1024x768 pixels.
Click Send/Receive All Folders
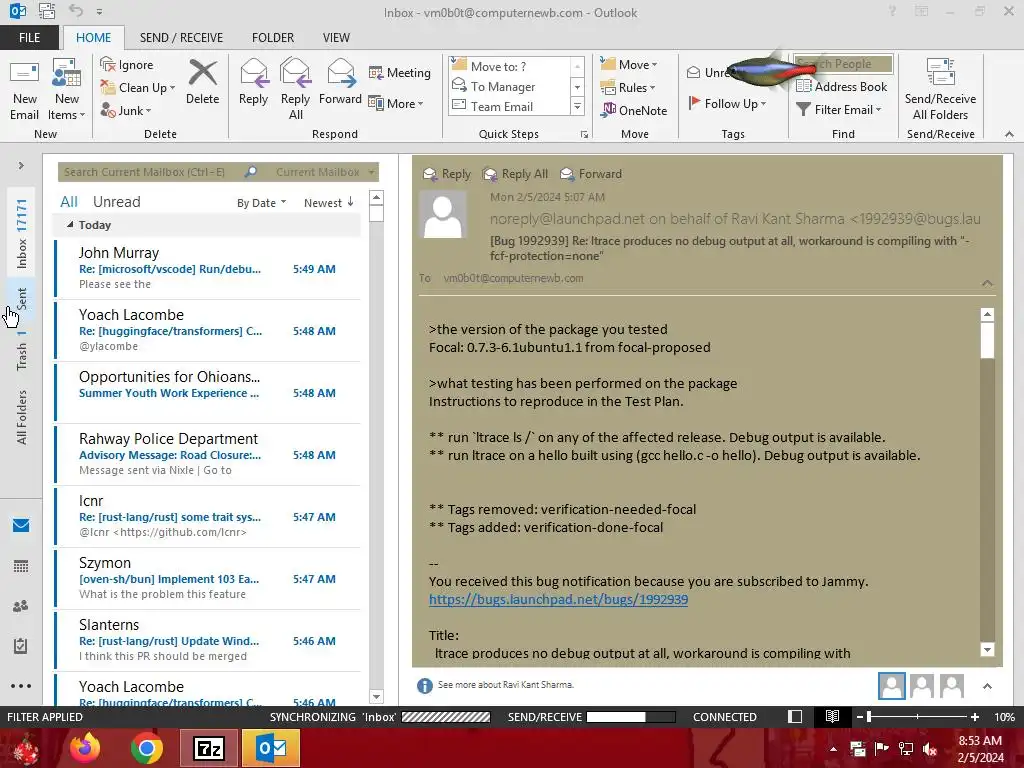[940, 90]
